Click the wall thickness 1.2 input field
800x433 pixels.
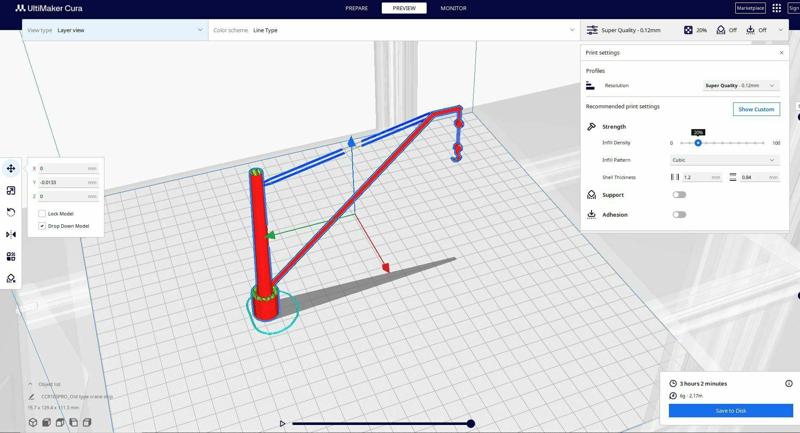click(702, 177)
